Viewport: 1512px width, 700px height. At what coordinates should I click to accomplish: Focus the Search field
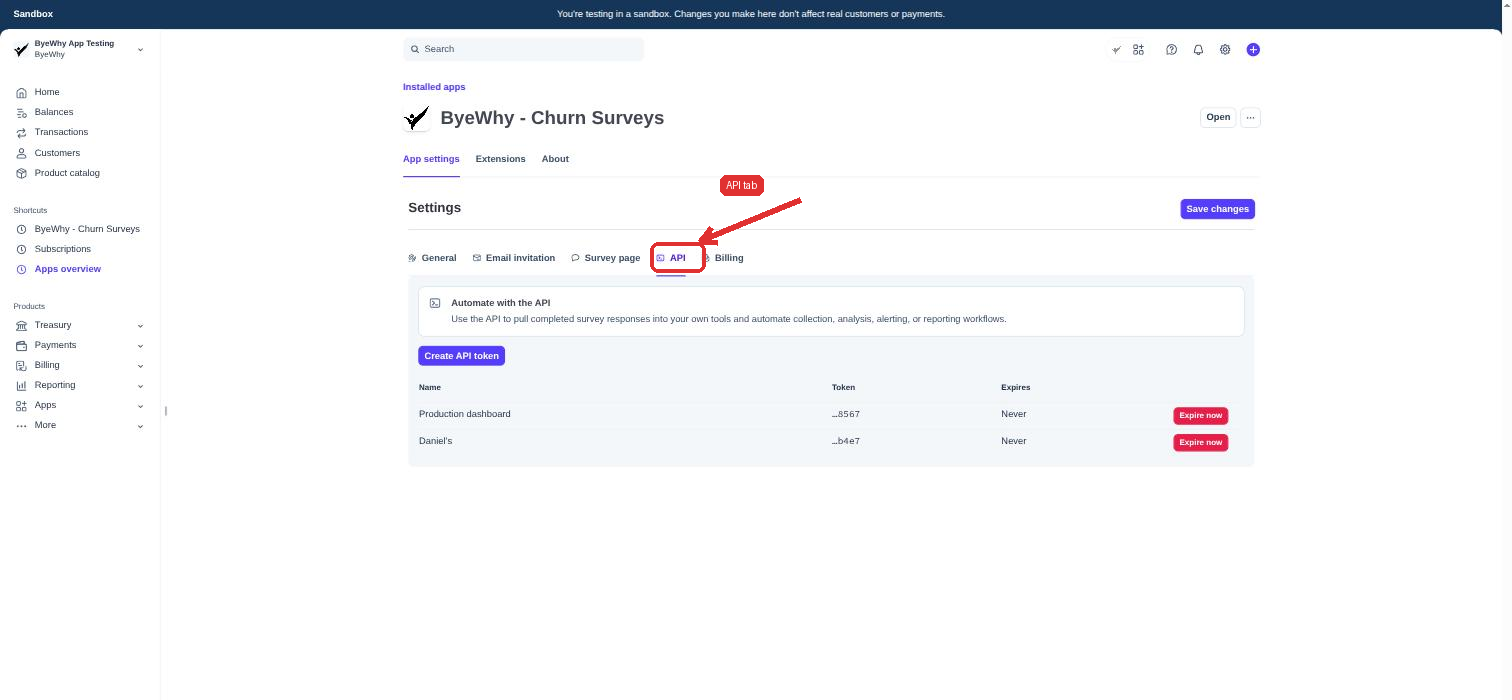coord(523,49)
